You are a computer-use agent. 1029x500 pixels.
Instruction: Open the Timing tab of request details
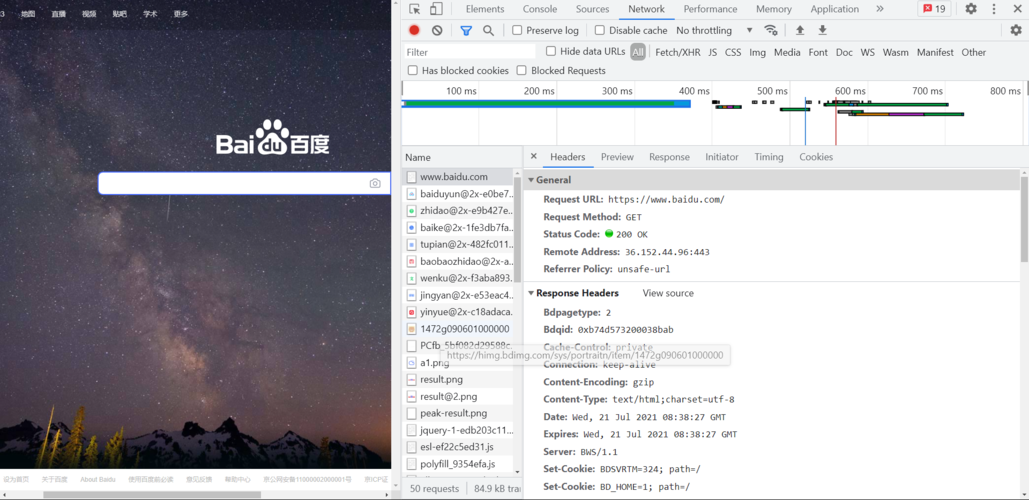click(768, 157)
